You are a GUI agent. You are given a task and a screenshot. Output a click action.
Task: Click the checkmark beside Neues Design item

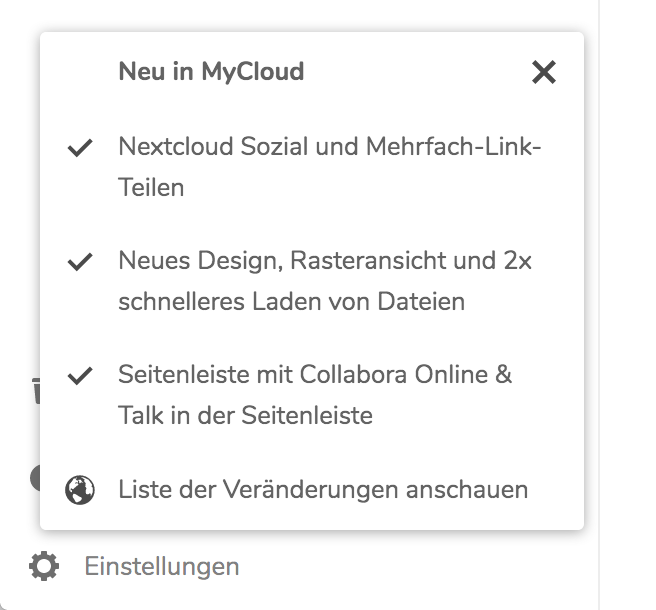(79, 262)
